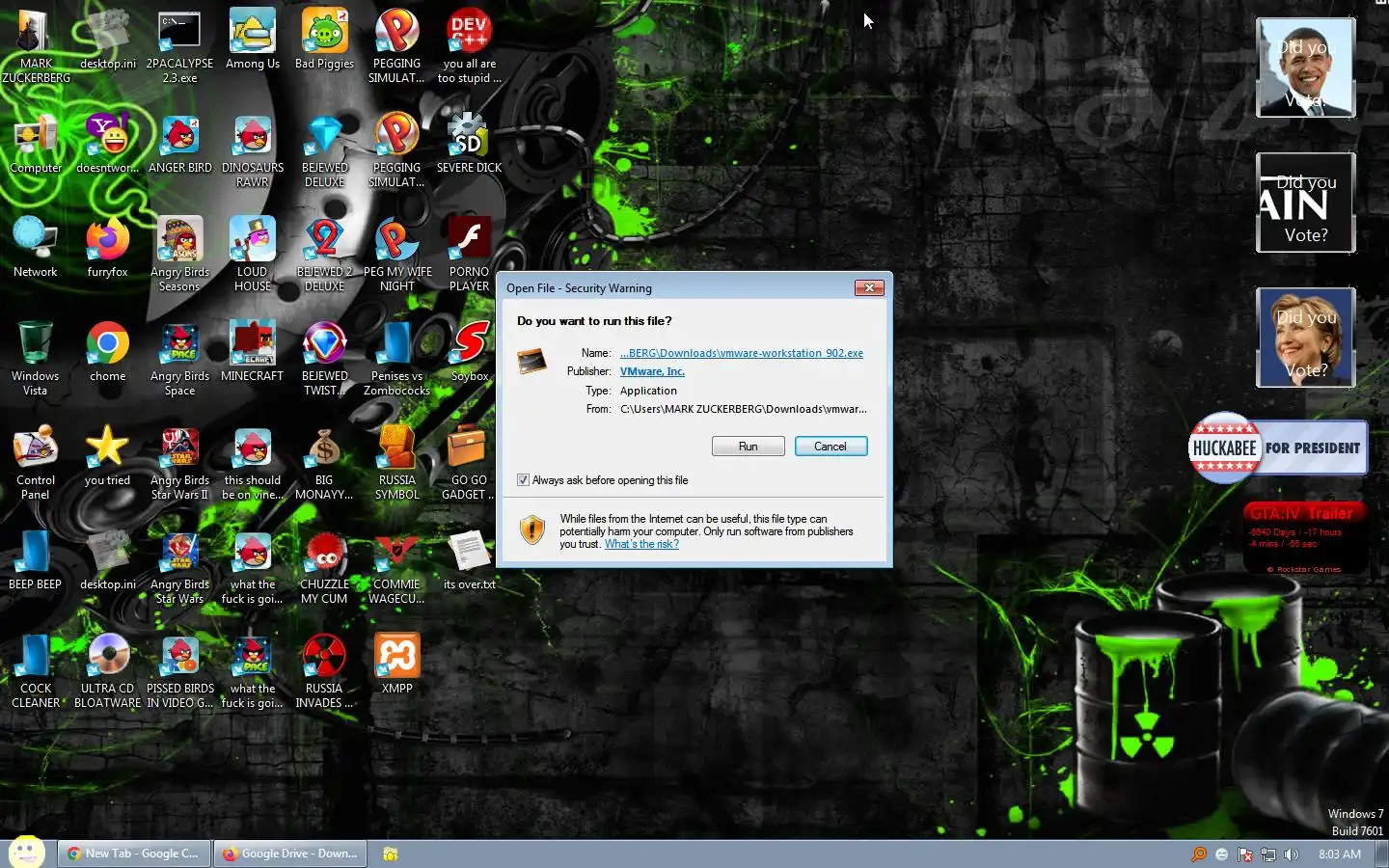Open the smiley-face Start button
The height and width of the screenshot is (868, 1389).
tap(26, 853)
